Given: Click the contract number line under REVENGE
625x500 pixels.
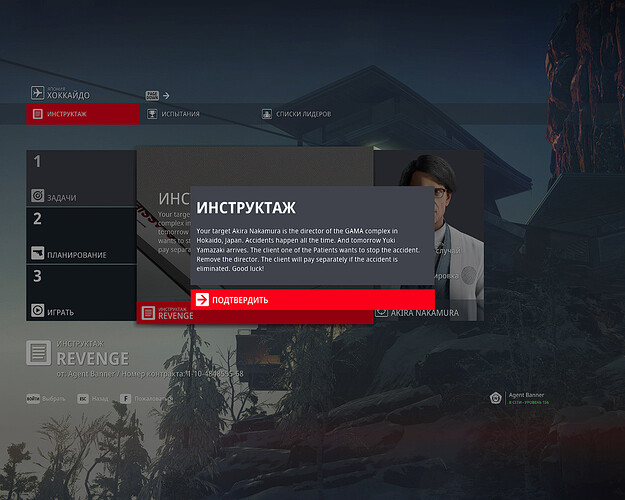Looking at the screenshot, I should click(150, 374).
